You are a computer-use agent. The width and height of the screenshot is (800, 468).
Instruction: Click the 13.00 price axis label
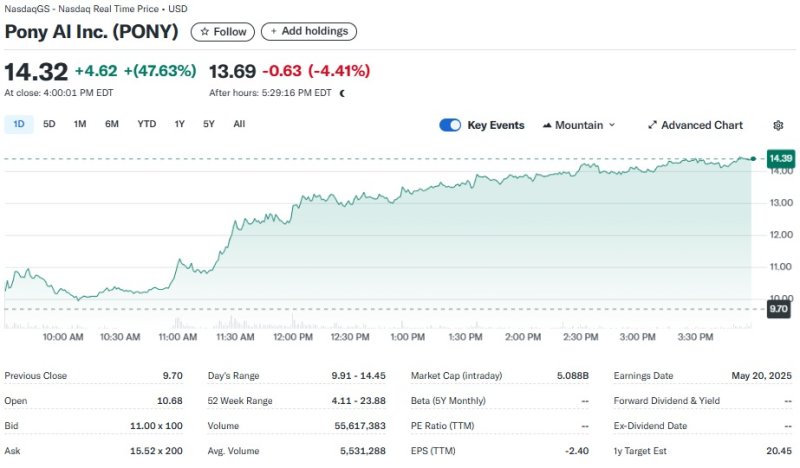(782, 203)
